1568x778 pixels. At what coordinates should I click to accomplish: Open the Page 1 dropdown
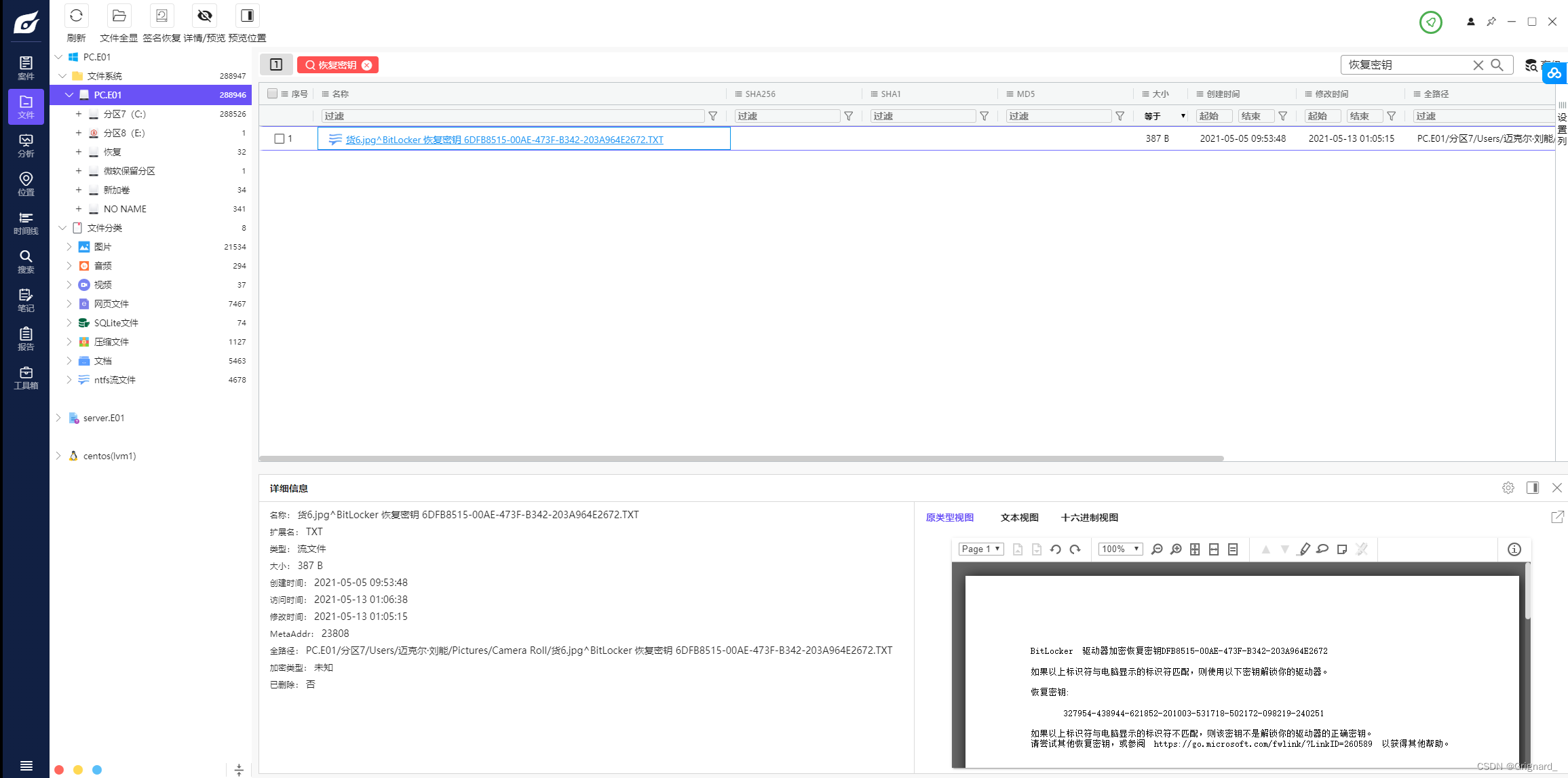coord(980,549)
